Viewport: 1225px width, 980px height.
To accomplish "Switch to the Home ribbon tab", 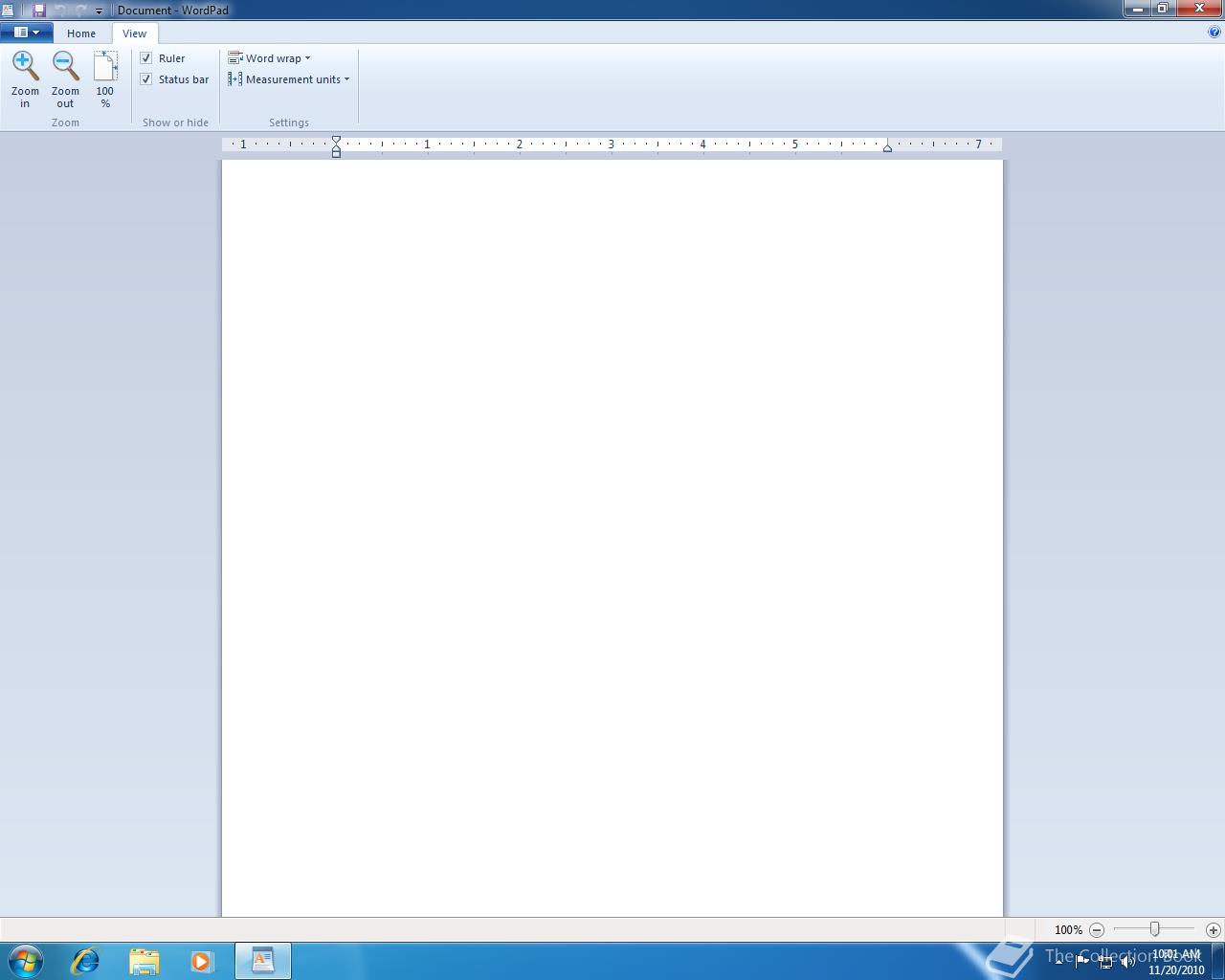I will [x=81, y=33].
